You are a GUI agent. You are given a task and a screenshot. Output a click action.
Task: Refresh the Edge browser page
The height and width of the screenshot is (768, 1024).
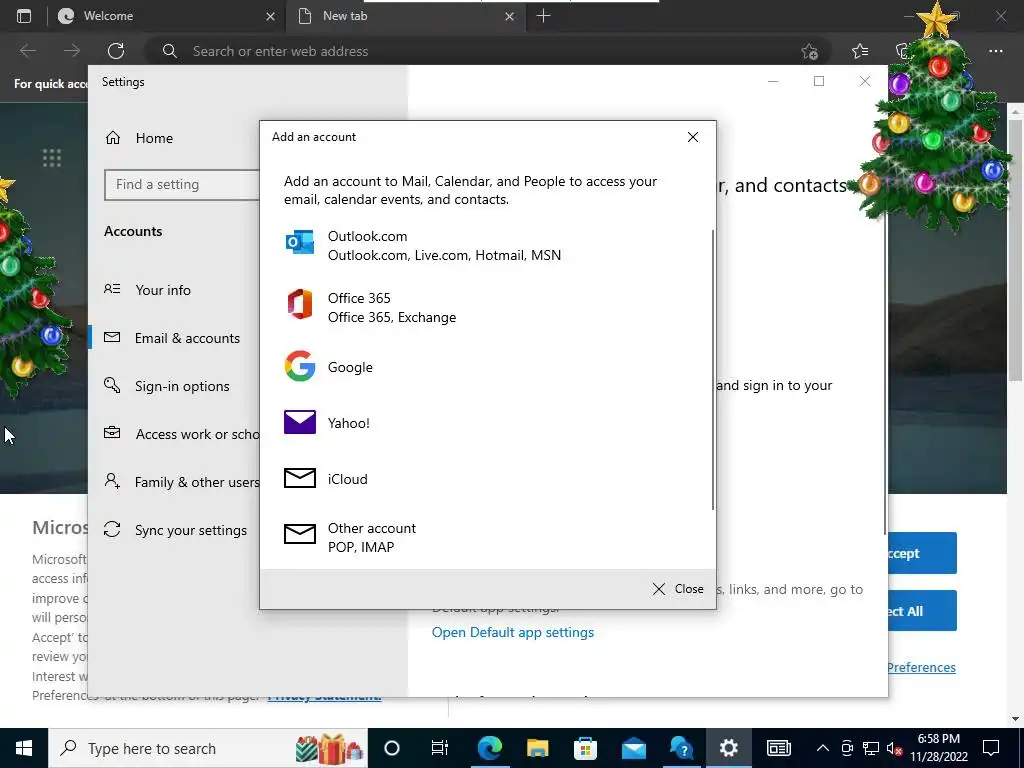tap(116, 51)
